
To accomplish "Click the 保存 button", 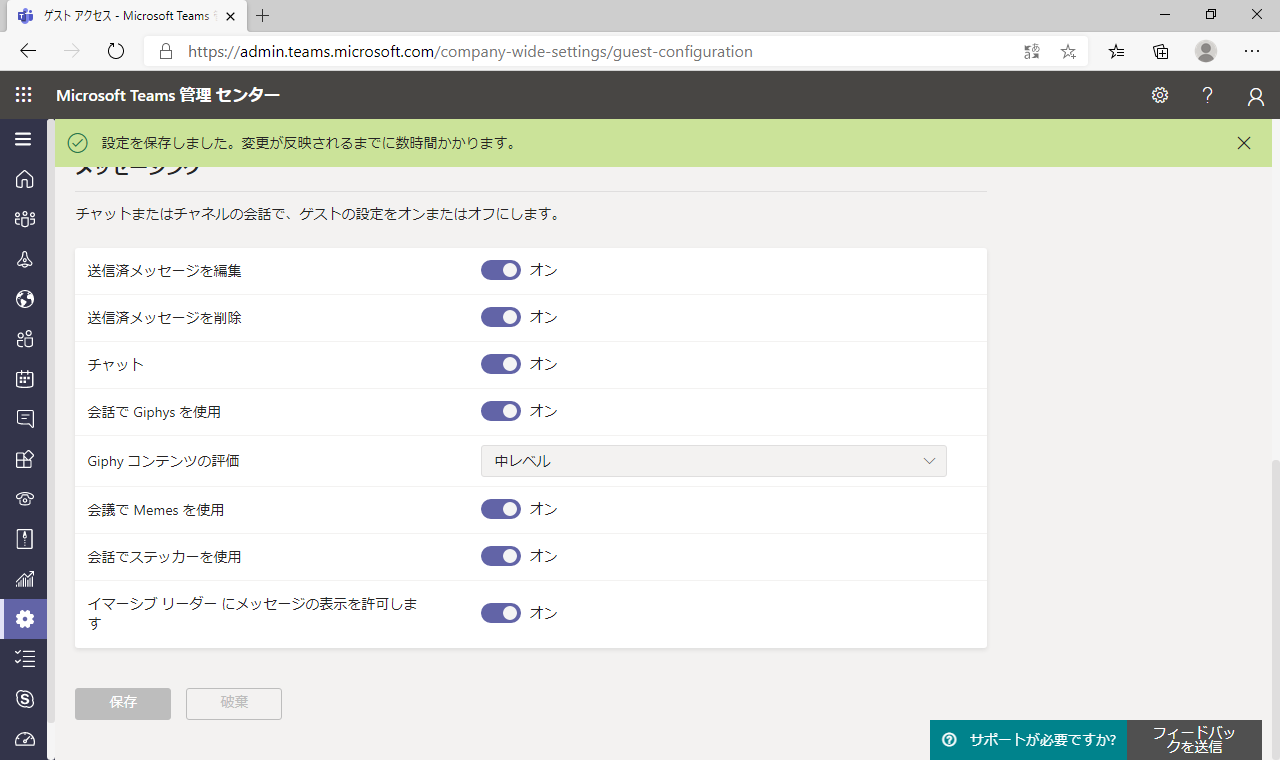I will pyautogui.click(x=123, y=703).
